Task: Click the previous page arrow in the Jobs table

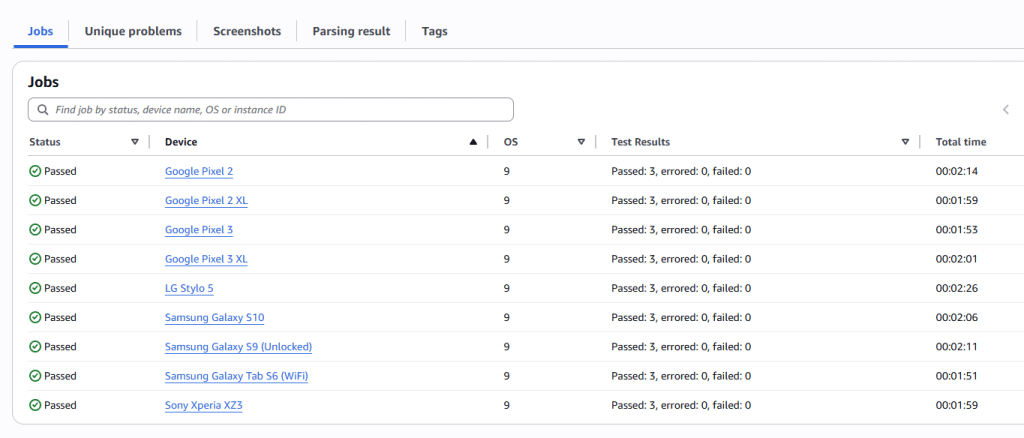Action: point(1005,110)
